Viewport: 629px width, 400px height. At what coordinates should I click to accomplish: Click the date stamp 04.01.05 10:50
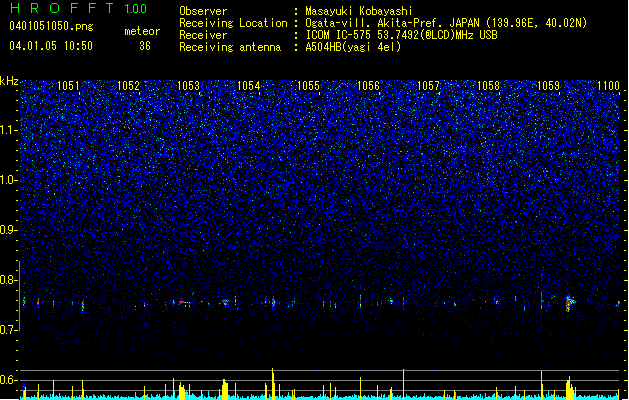pyautogui.click(x=51, y=46)
